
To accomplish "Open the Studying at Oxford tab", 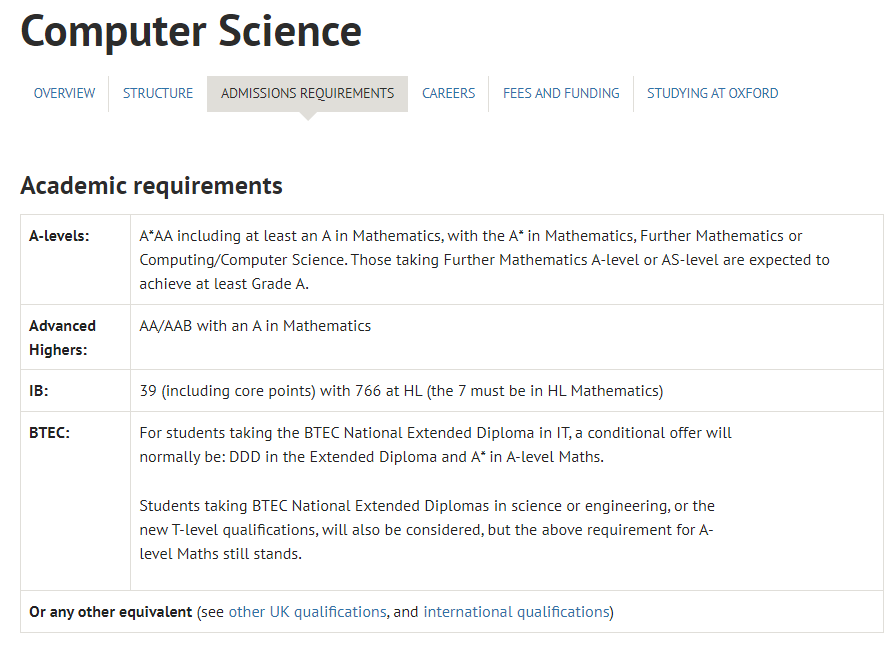I will 712,93.
